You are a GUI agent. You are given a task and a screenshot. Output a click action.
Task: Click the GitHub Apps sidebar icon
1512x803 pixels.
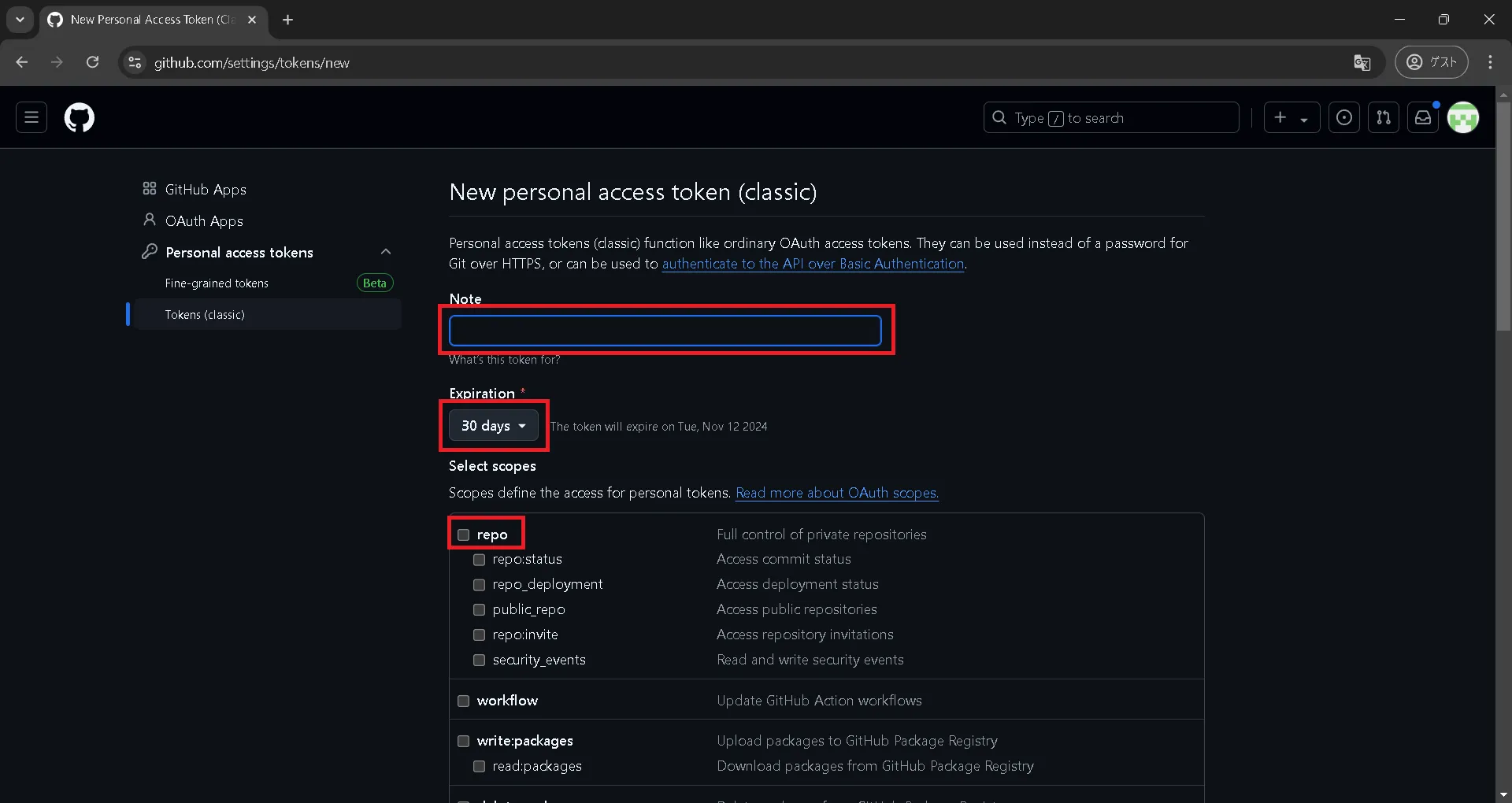150,188
